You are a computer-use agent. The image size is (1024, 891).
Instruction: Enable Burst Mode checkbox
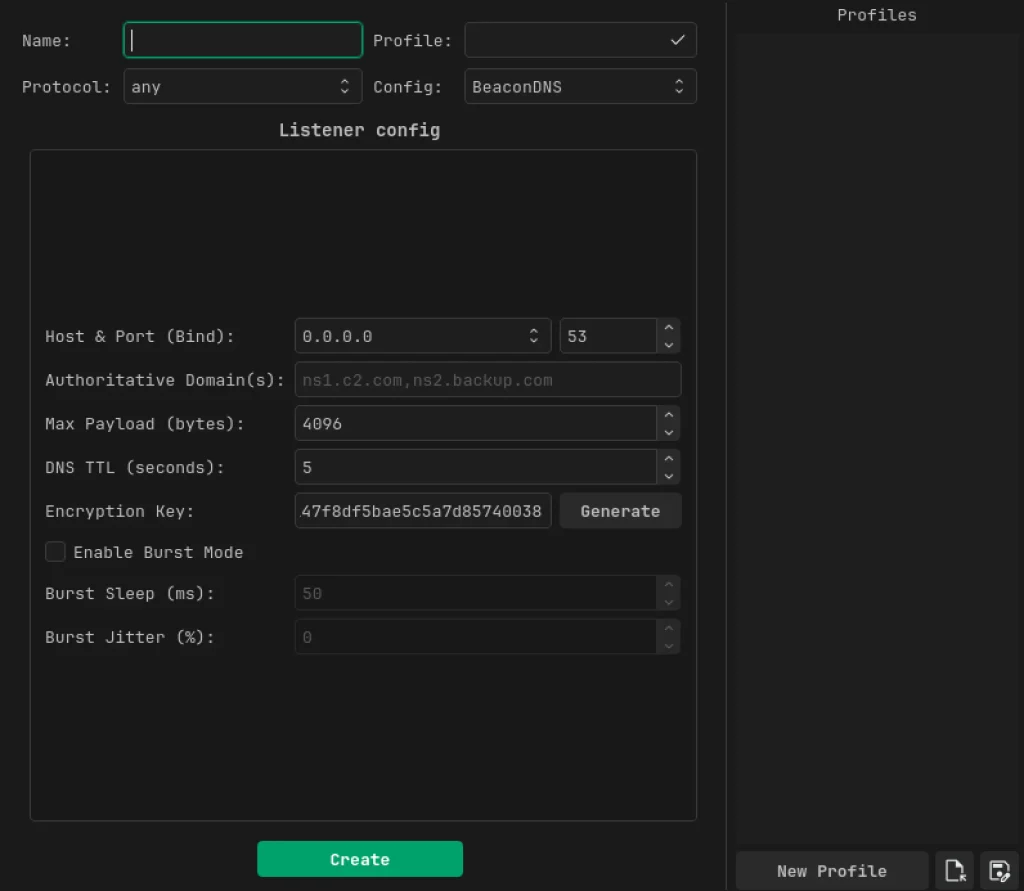tap(56, 552)
